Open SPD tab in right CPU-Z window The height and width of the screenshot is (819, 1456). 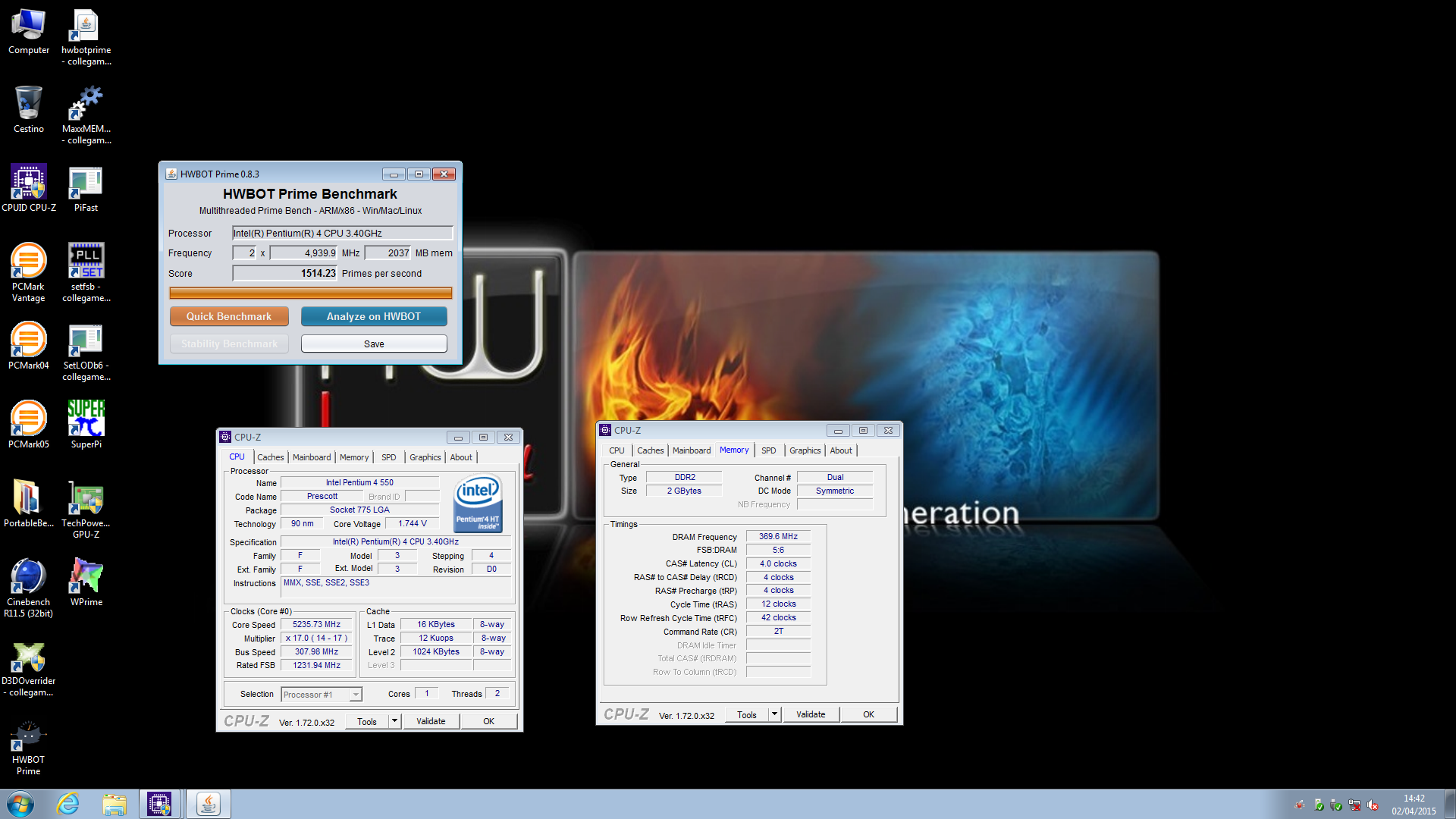click(769, 450)
